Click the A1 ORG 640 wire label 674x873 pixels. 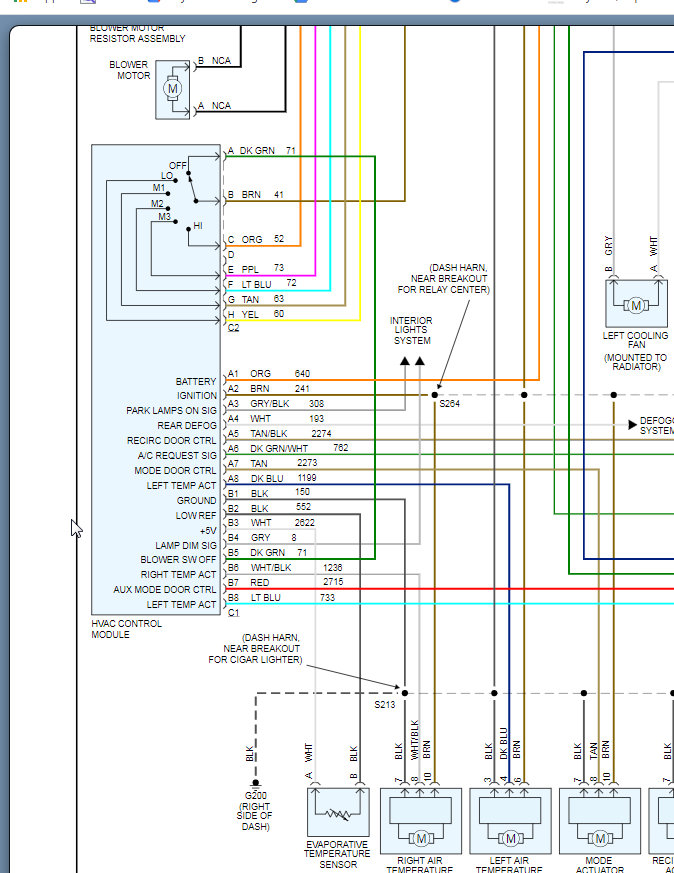click(269, 374)
